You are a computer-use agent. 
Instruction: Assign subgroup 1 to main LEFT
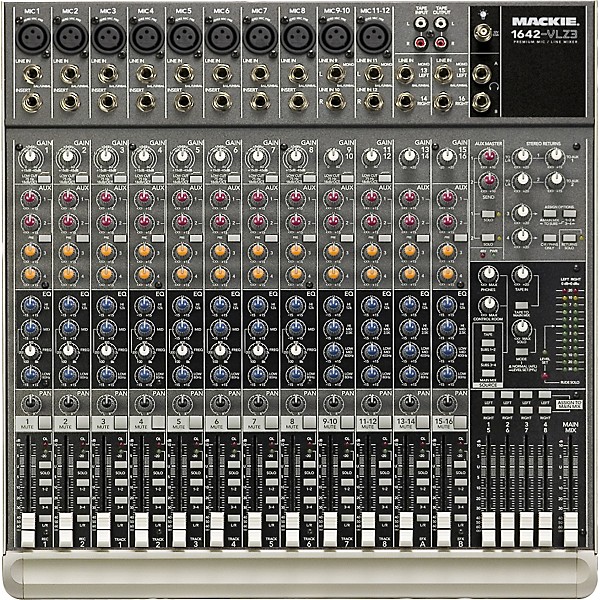point(488,395)
